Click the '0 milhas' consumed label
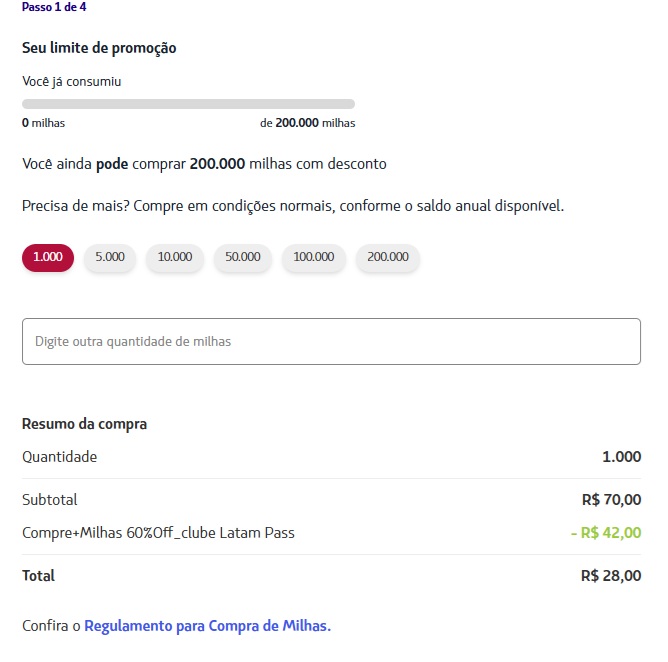 [x=43, y=124]
